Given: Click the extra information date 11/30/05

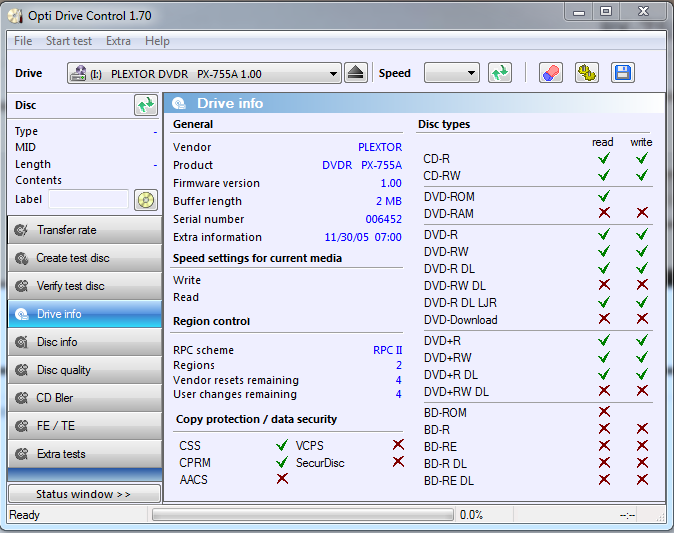Looking at the screenshot, I should click(346, 237).
